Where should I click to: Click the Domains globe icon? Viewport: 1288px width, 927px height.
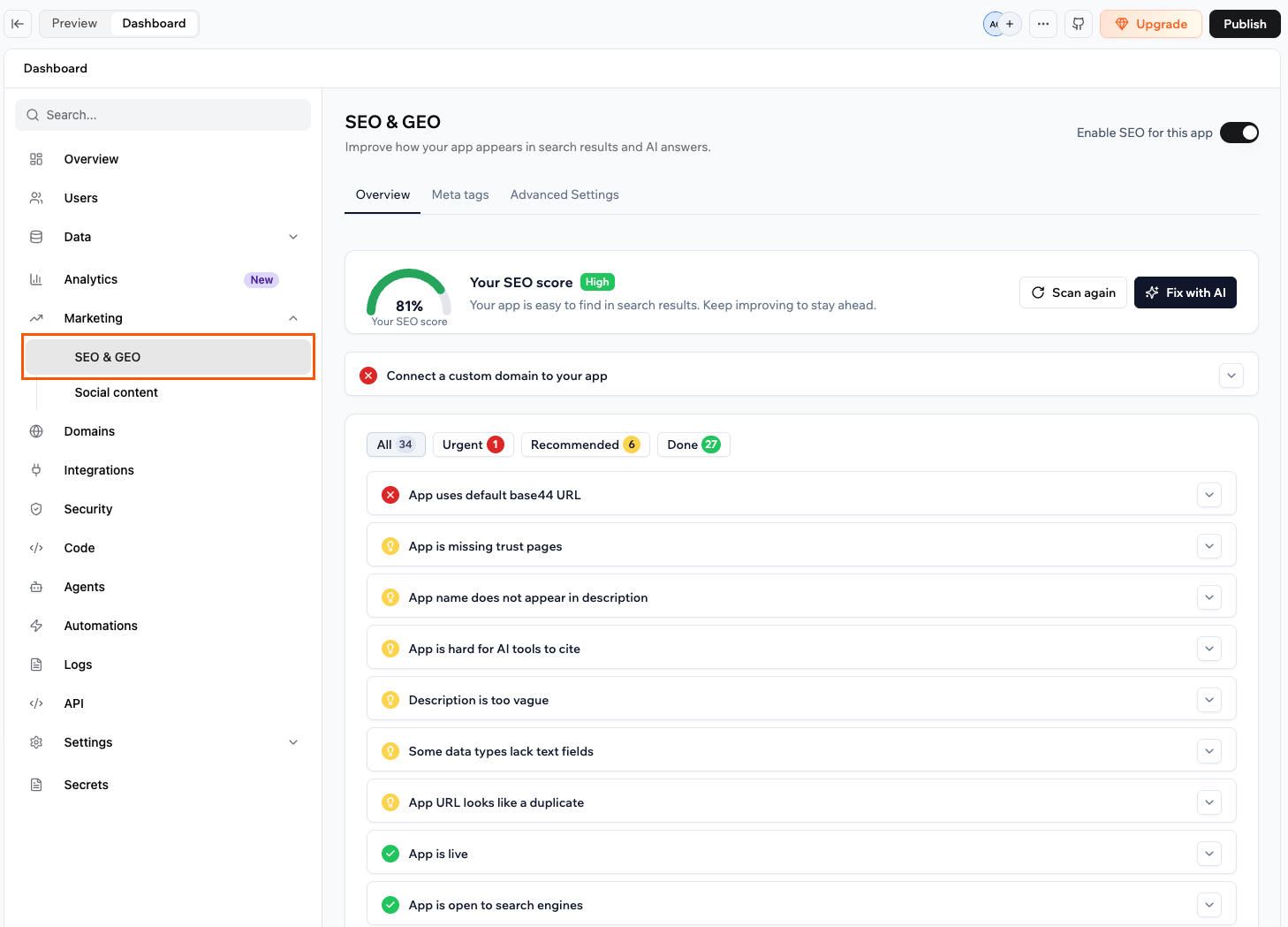tap(36, 431)
